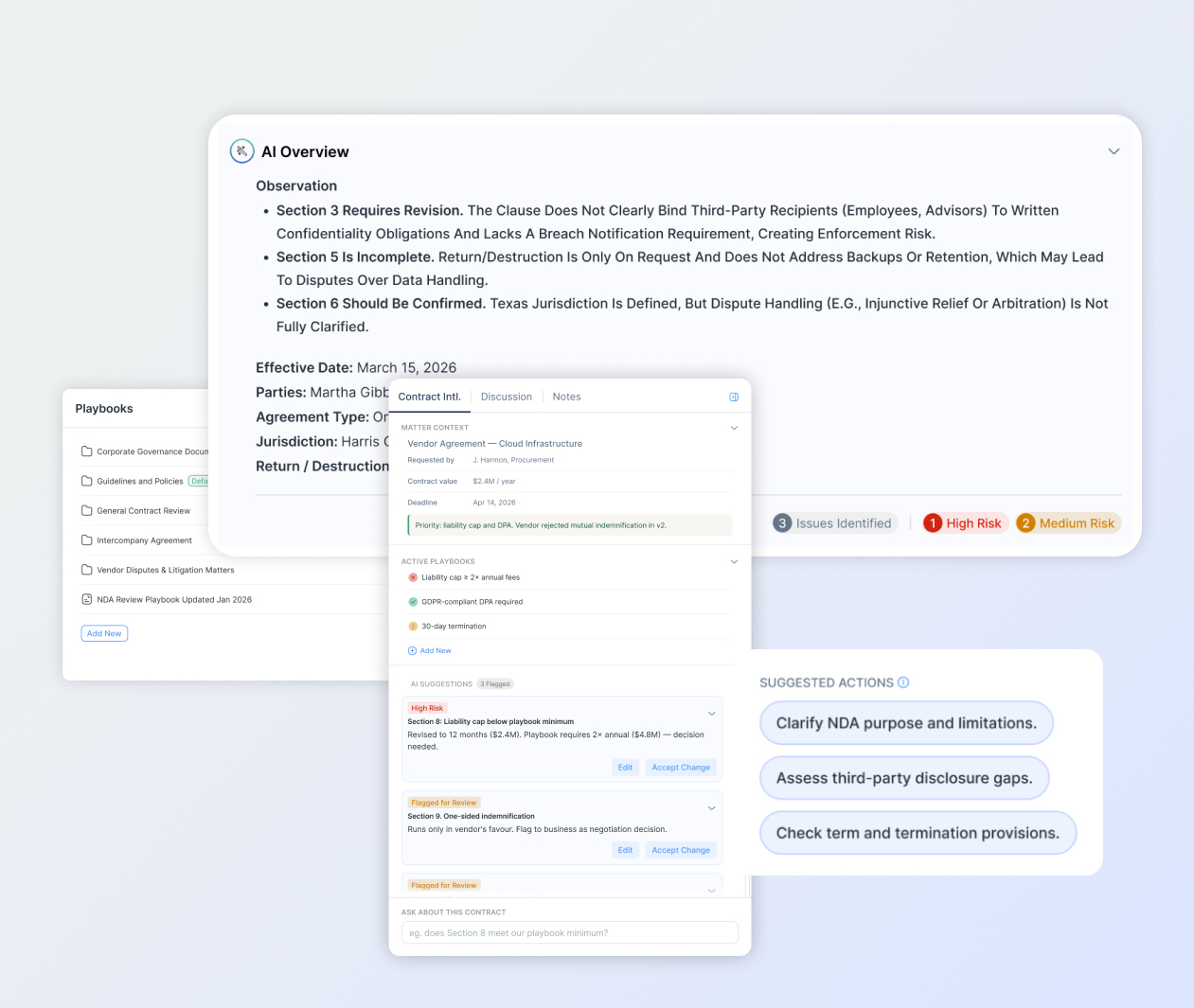Expand the Section 9 indemnification suggestion
The height and width of the screenshot is (1008, 1194).
click(x=712, y=808)
